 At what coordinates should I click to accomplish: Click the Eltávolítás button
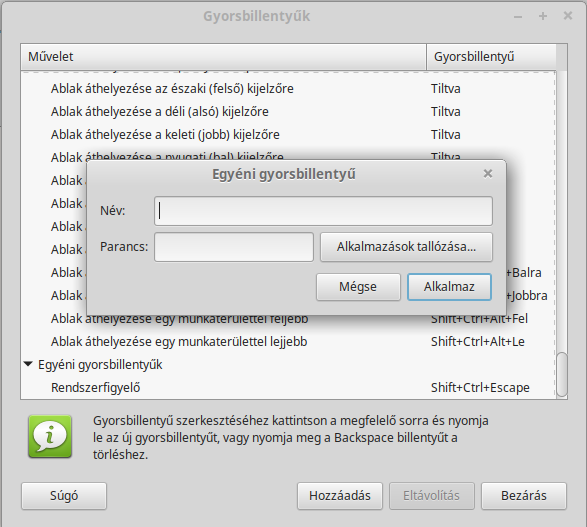[x=432, y=496]
